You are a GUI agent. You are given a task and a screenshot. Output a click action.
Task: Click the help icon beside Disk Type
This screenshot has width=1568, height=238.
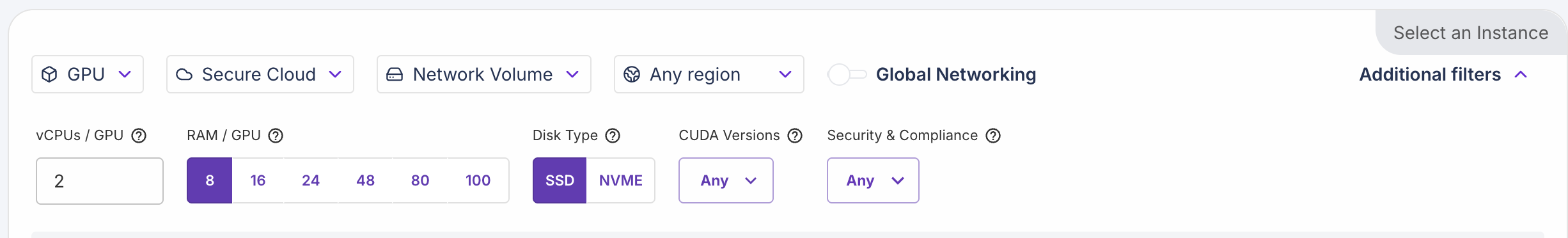point(613,136)
